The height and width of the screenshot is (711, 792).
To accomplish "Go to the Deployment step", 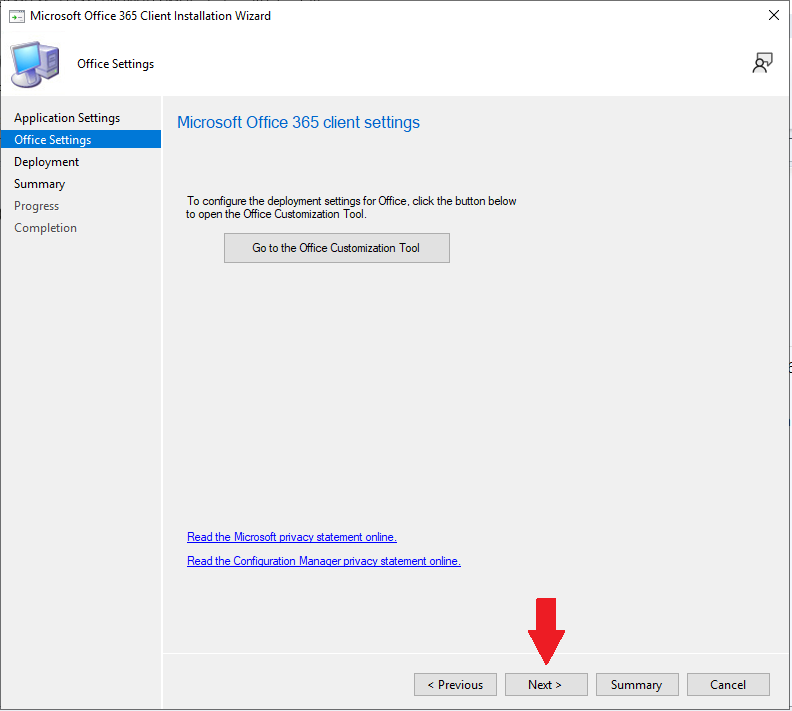I will (46, 162).
